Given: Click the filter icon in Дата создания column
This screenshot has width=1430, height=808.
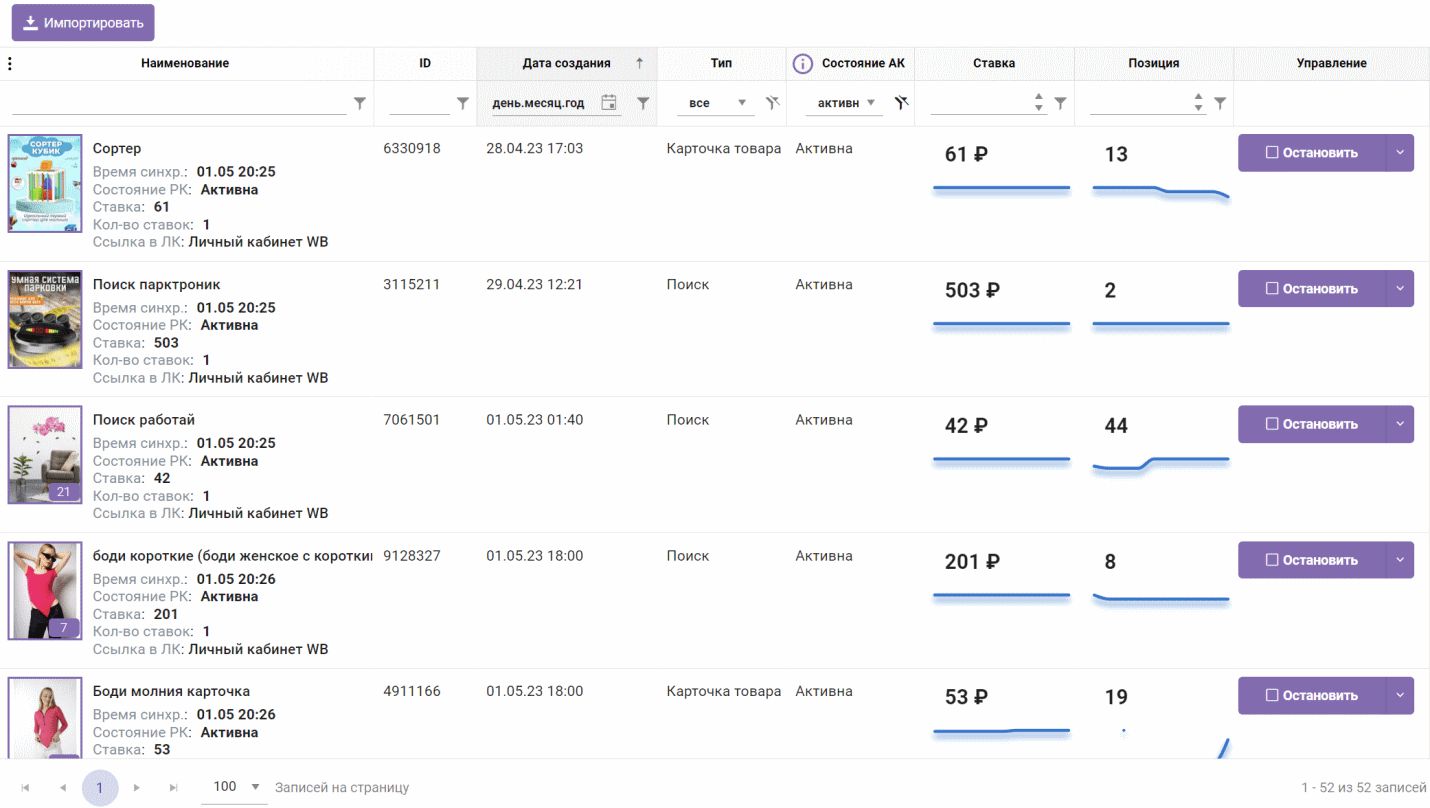Looking at the screenshot, I should coord(643,103).
